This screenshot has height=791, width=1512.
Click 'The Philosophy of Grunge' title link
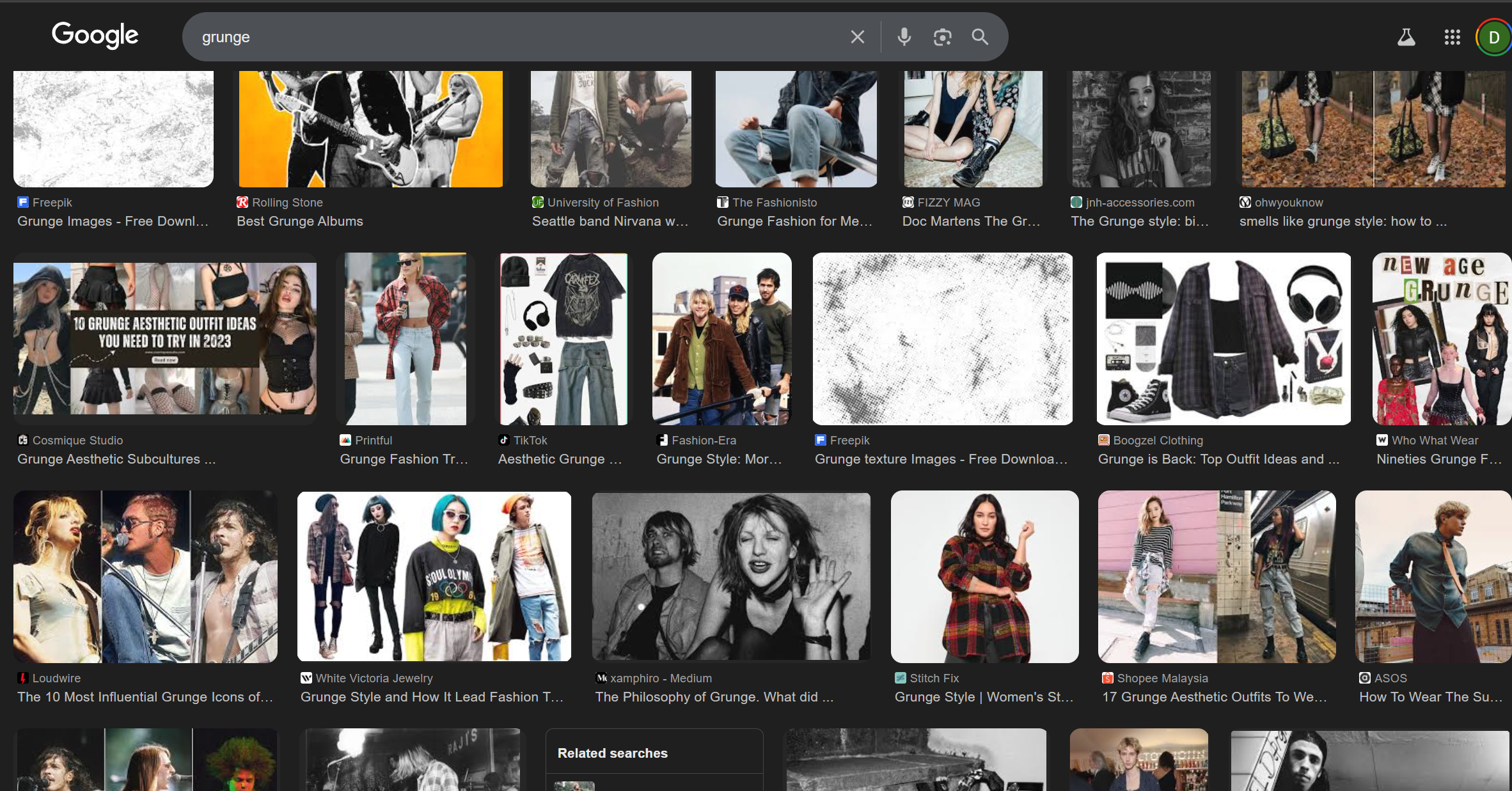coord(714,697)
